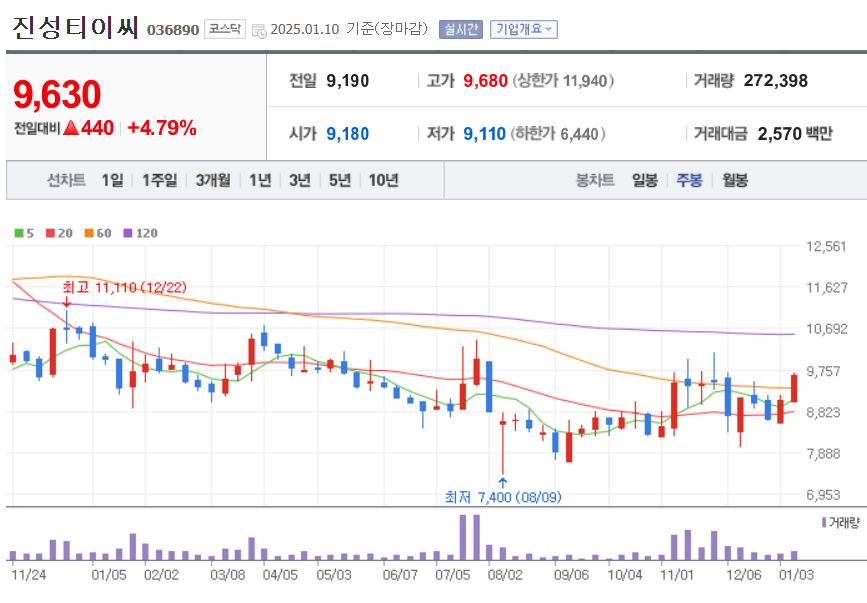Switch to 일봉 daily candle chart
This screenshot has height=603, width=867.
point(645,180)
